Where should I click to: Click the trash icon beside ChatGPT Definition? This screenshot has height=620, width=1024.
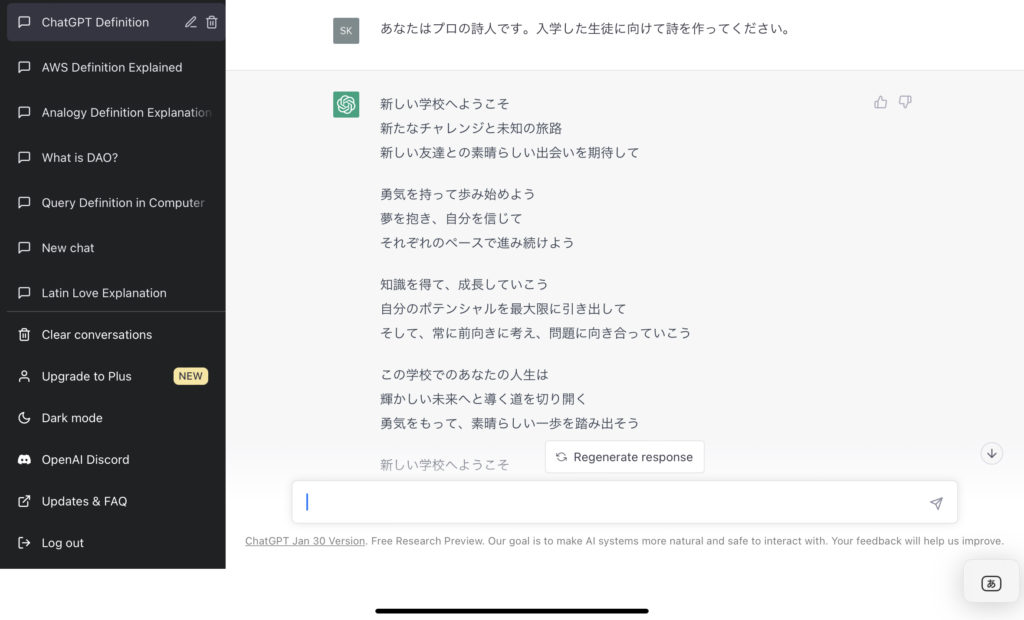(212, 22)
